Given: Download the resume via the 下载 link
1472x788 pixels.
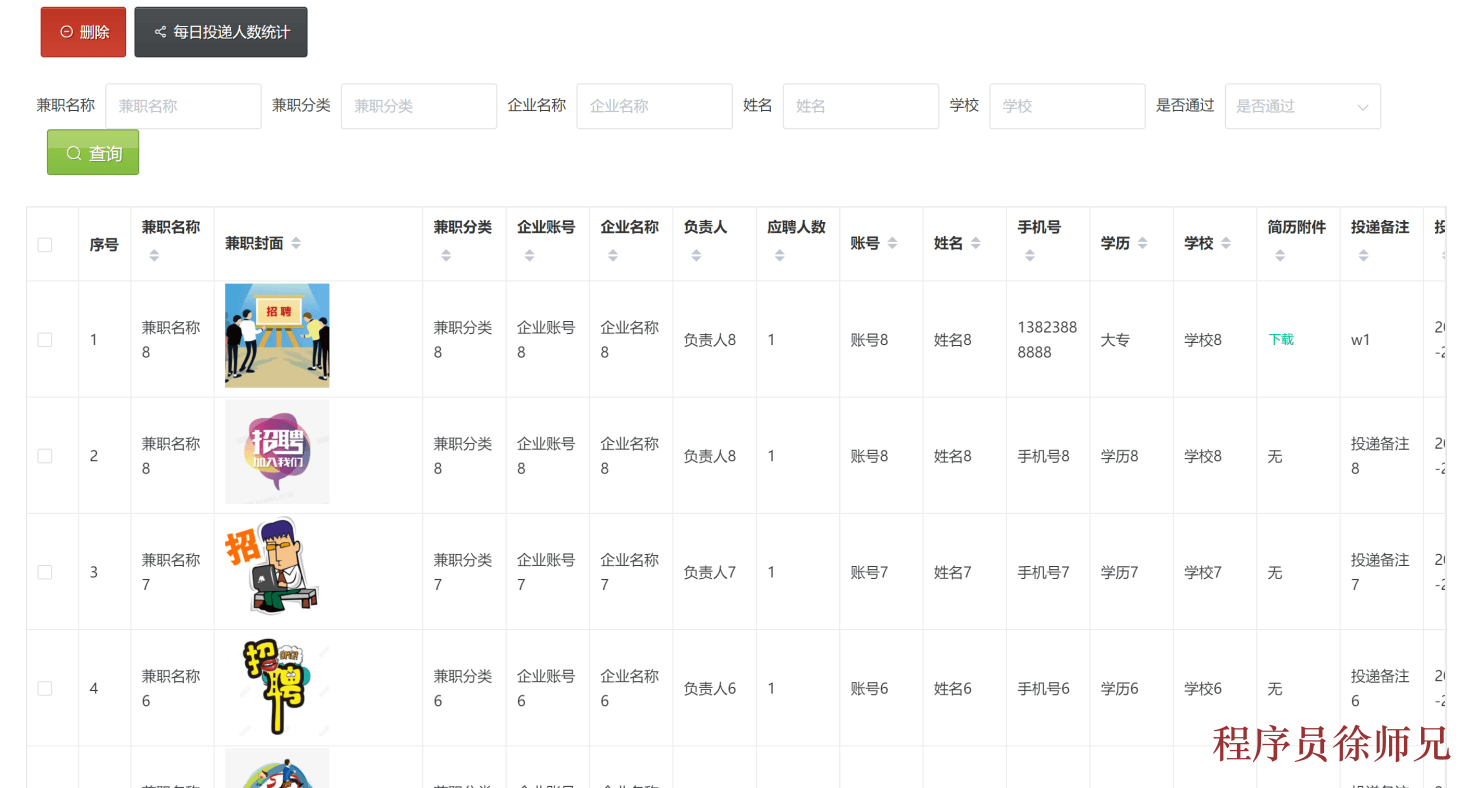Looking at the screenshot, I should (x=1280, y=339).
